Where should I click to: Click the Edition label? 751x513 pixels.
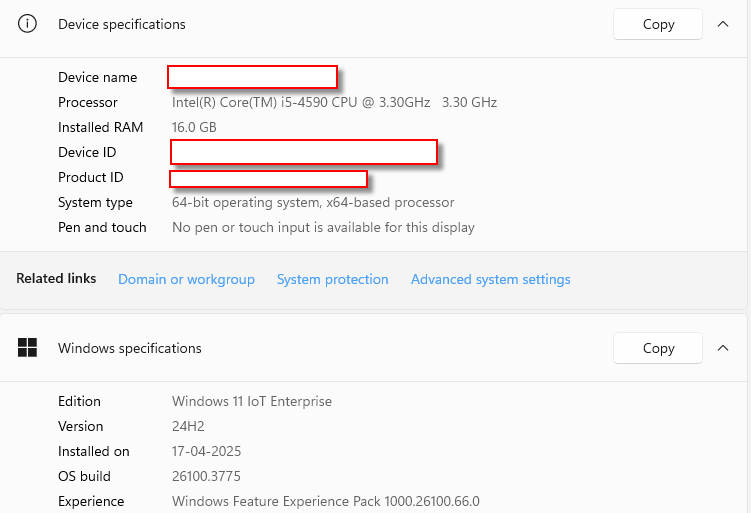(x=80, y=401)
